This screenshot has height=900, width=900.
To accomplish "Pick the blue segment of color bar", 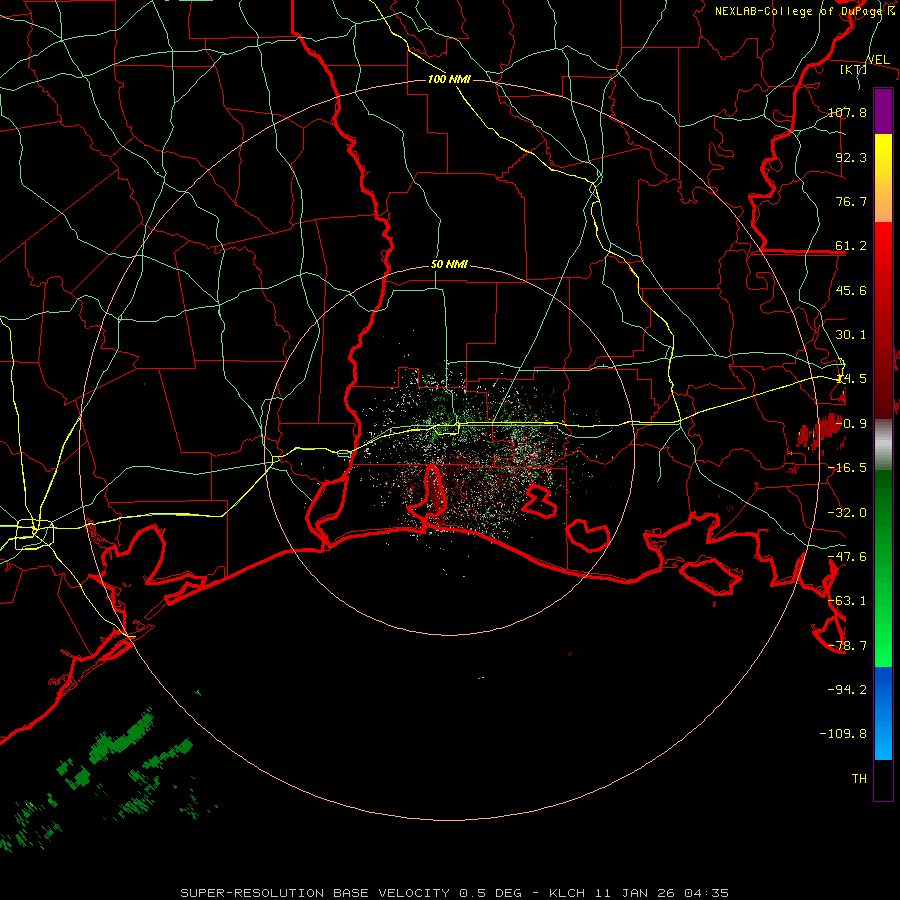I will [x=883, y=713].
